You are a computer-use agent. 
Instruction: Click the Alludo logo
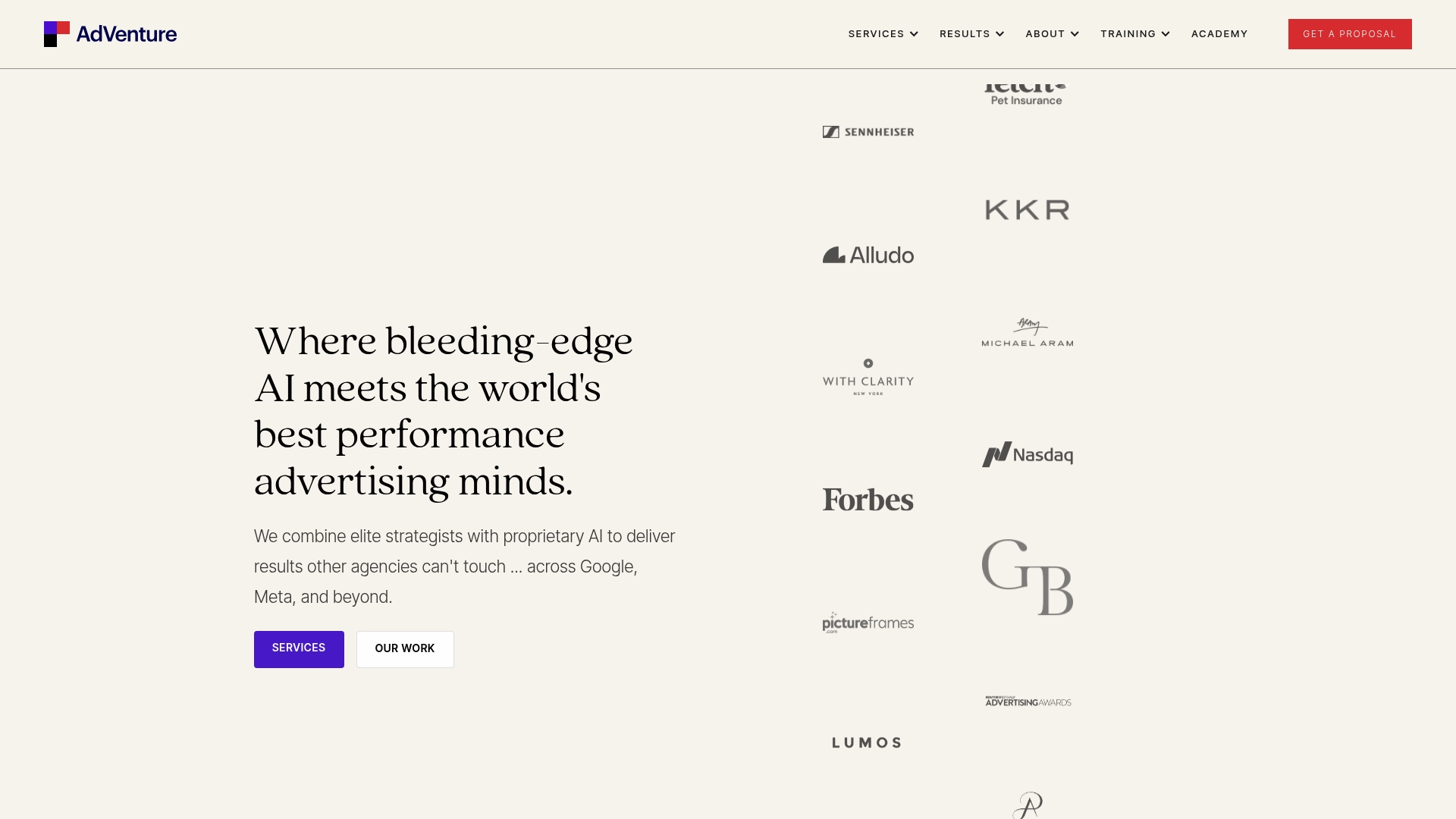(x=868, y=255)
